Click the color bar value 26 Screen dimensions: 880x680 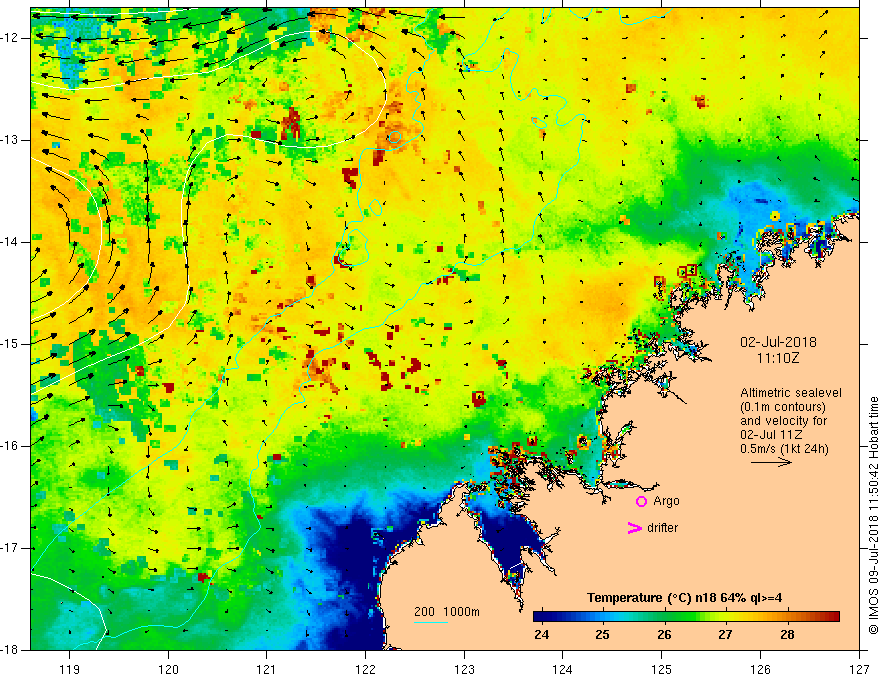(x=664, y=635)
